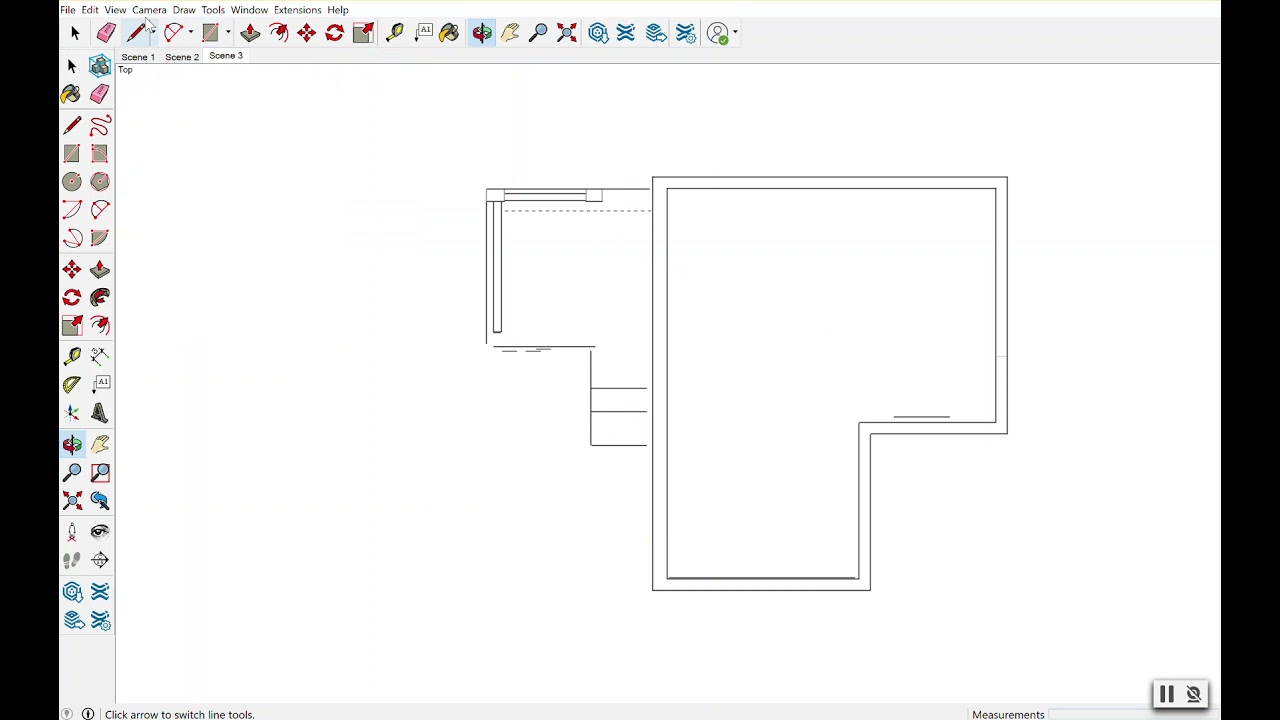Open the line tools dropdown arrow
1280x720 pixels.
[153, 33]
